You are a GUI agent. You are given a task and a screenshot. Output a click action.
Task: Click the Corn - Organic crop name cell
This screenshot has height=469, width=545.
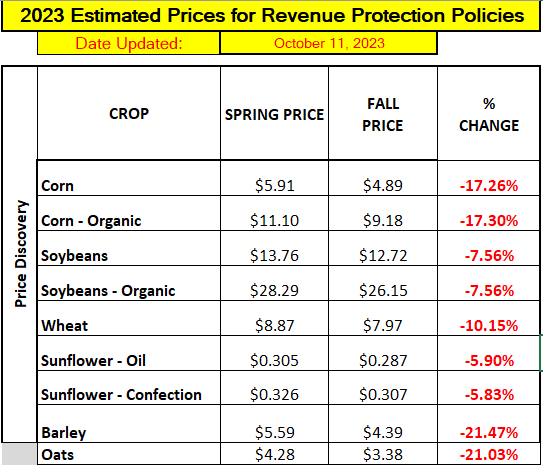pyautogui.click(x=129, y=213)
